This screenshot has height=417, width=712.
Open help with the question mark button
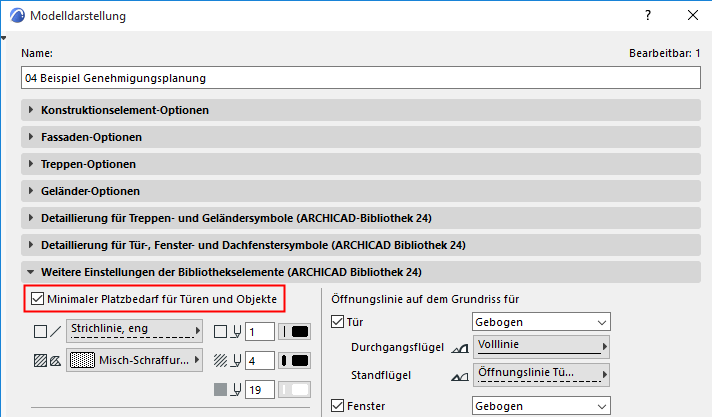[x=648, y=15]
